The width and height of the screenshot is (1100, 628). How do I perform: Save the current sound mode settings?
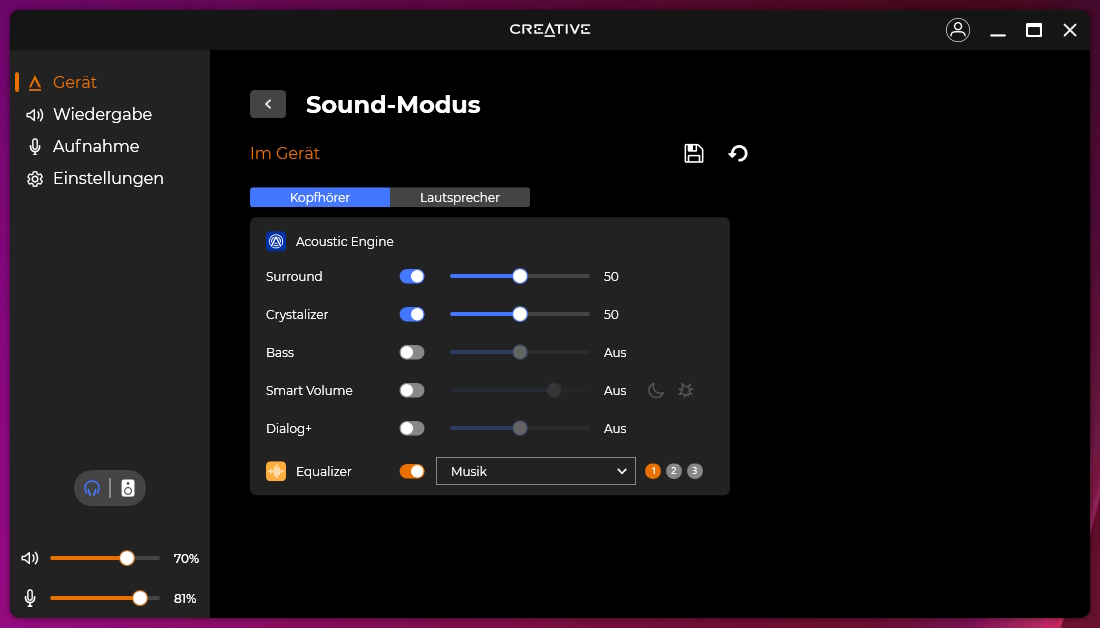pyautogui.click(x=693, y=153)
